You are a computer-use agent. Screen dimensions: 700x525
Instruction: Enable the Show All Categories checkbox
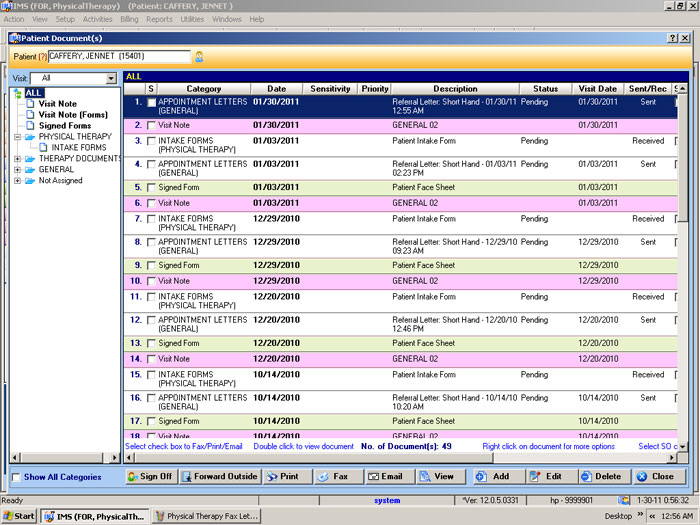15,478
